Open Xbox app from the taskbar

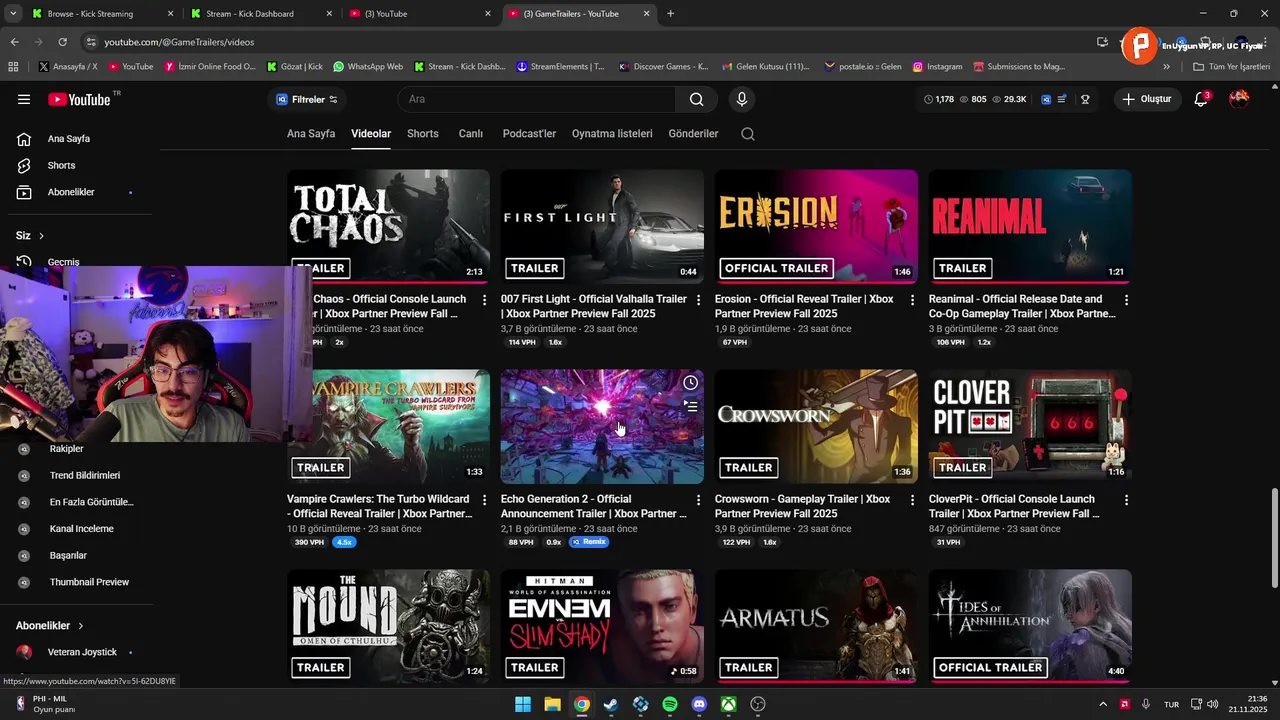pyautogui.click(x=729, y=704)
